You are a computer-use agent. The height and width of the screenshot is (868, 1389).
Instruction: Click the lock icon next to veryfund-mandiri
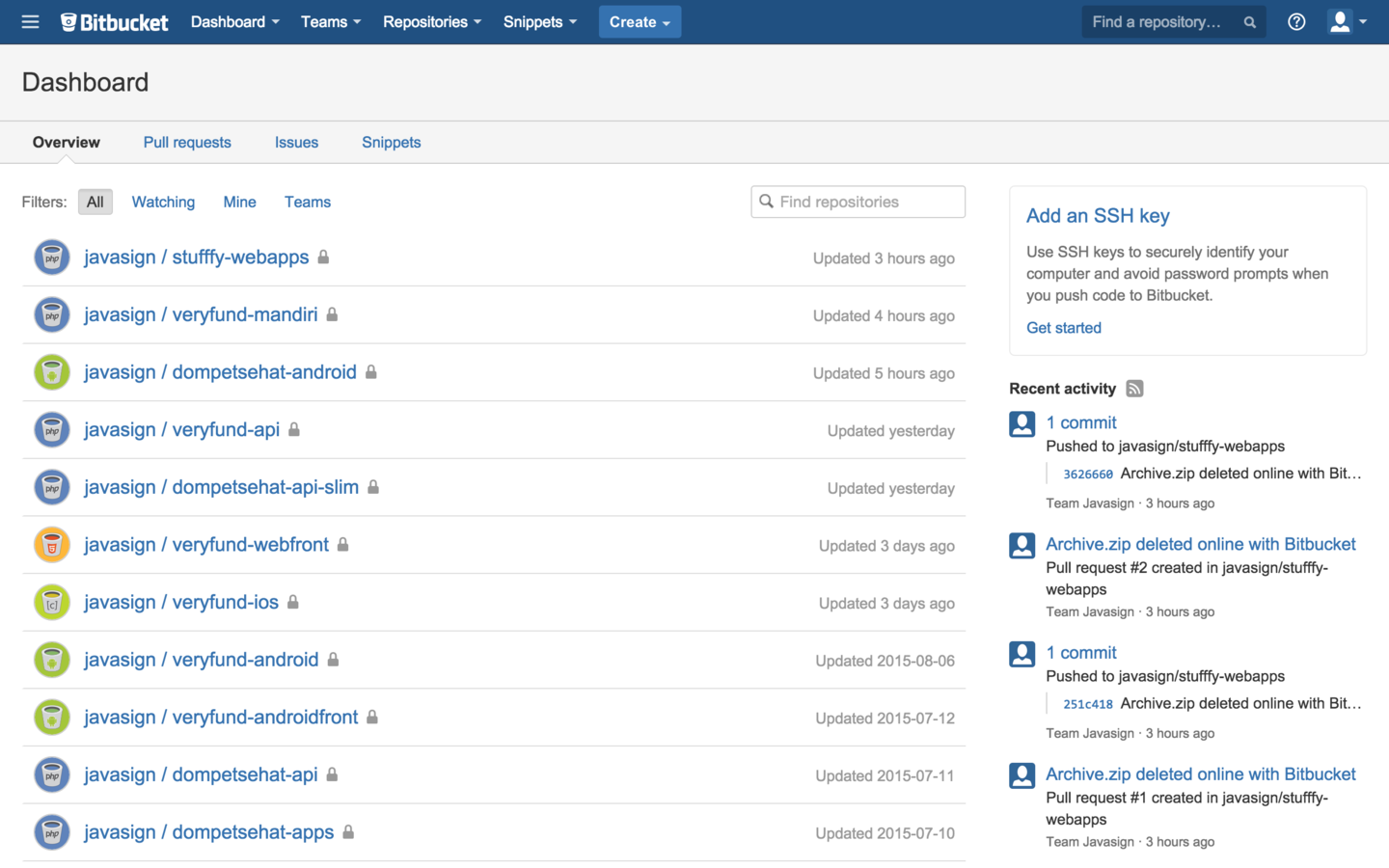point(332,314)
